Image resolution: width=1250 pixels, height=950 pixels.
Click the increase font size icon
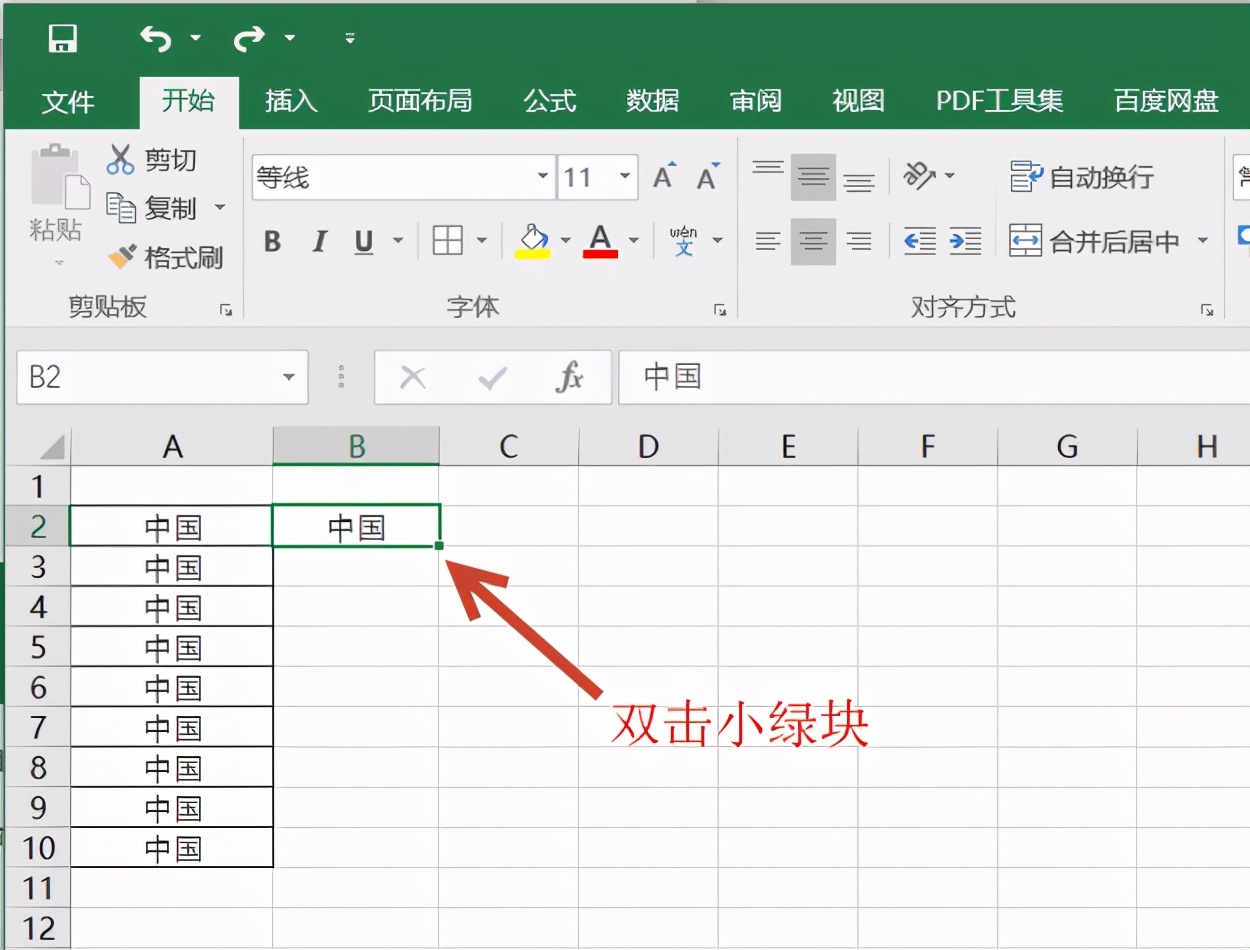(x=664, y=176)
